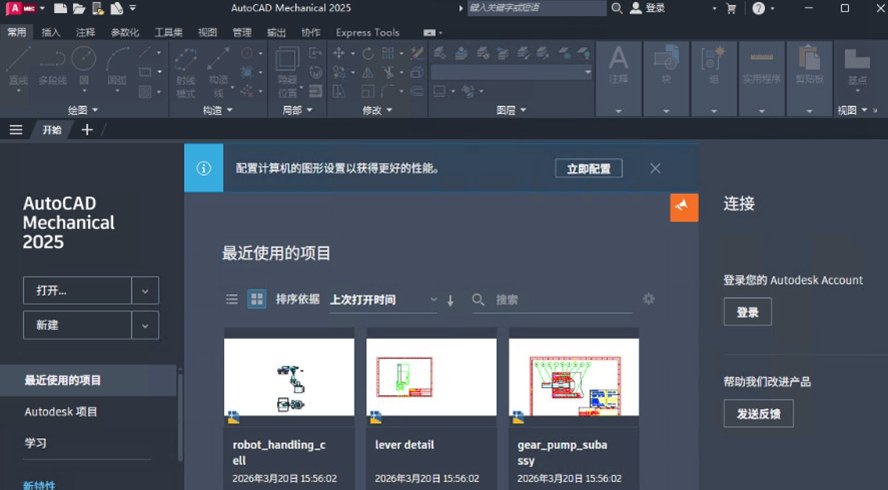Click the 打开... button
This screenshot has height=490, width=888.
click(x=77, y=291)
